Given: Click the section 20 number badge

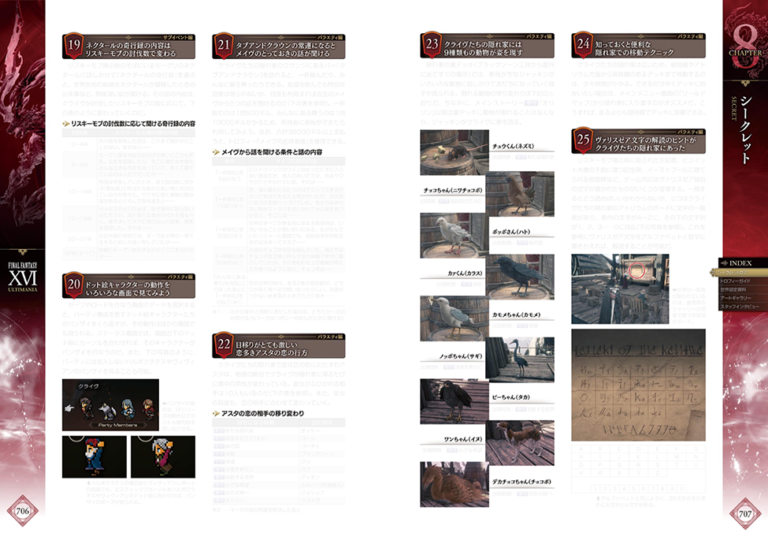Looking at the screenshot, I should (x=73, y=283).
